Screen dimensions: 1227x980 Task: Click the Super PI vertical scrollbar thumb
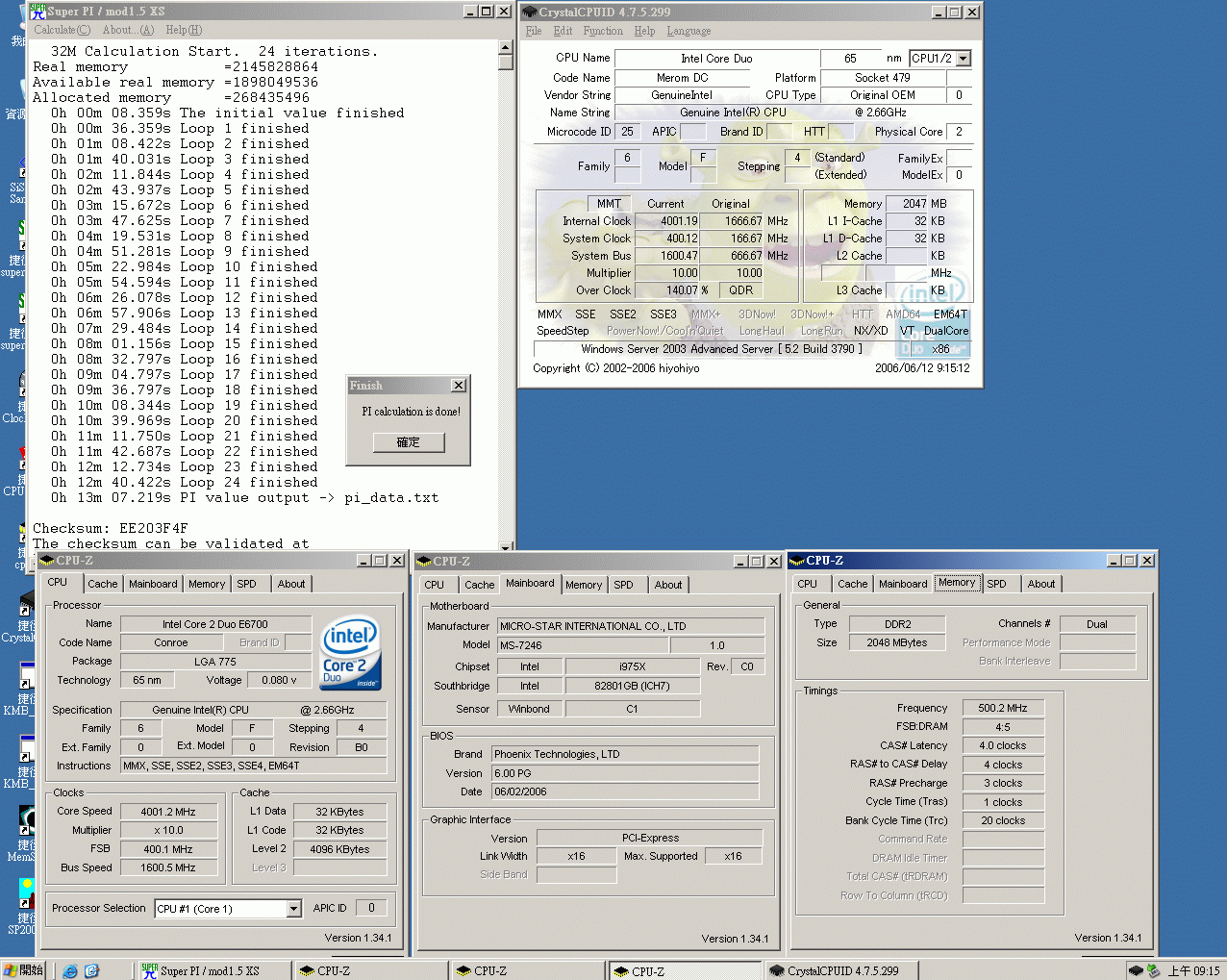pyautogui.click(x=506, y=63)
